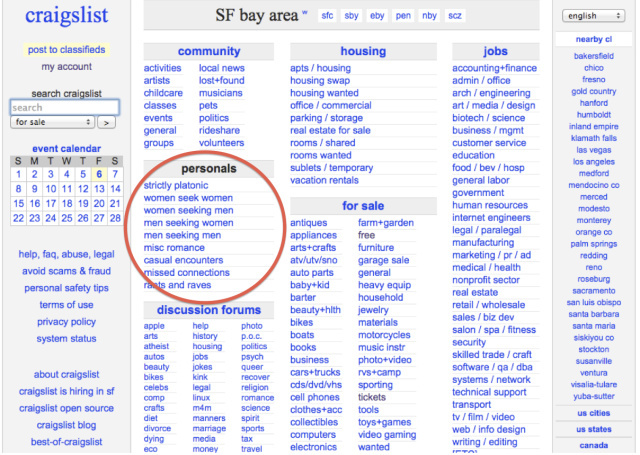
Task: Go to my account
Action: click(x=66, y=67)
